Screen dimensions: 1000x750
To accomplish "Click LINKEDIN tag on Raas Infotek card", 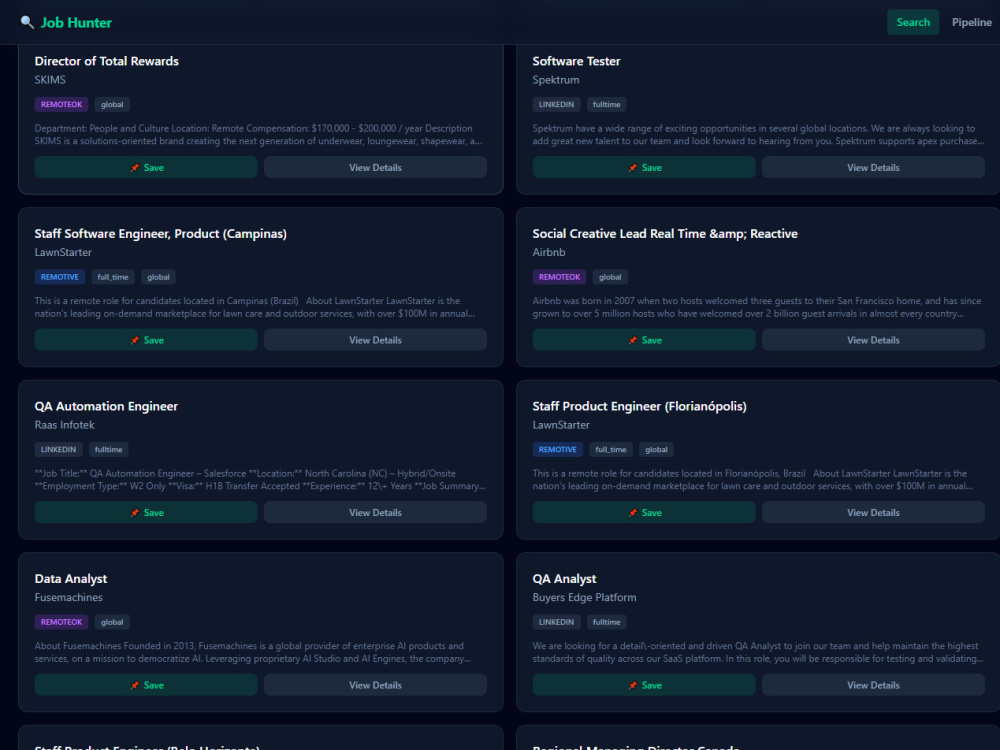I will click(58, 450).
